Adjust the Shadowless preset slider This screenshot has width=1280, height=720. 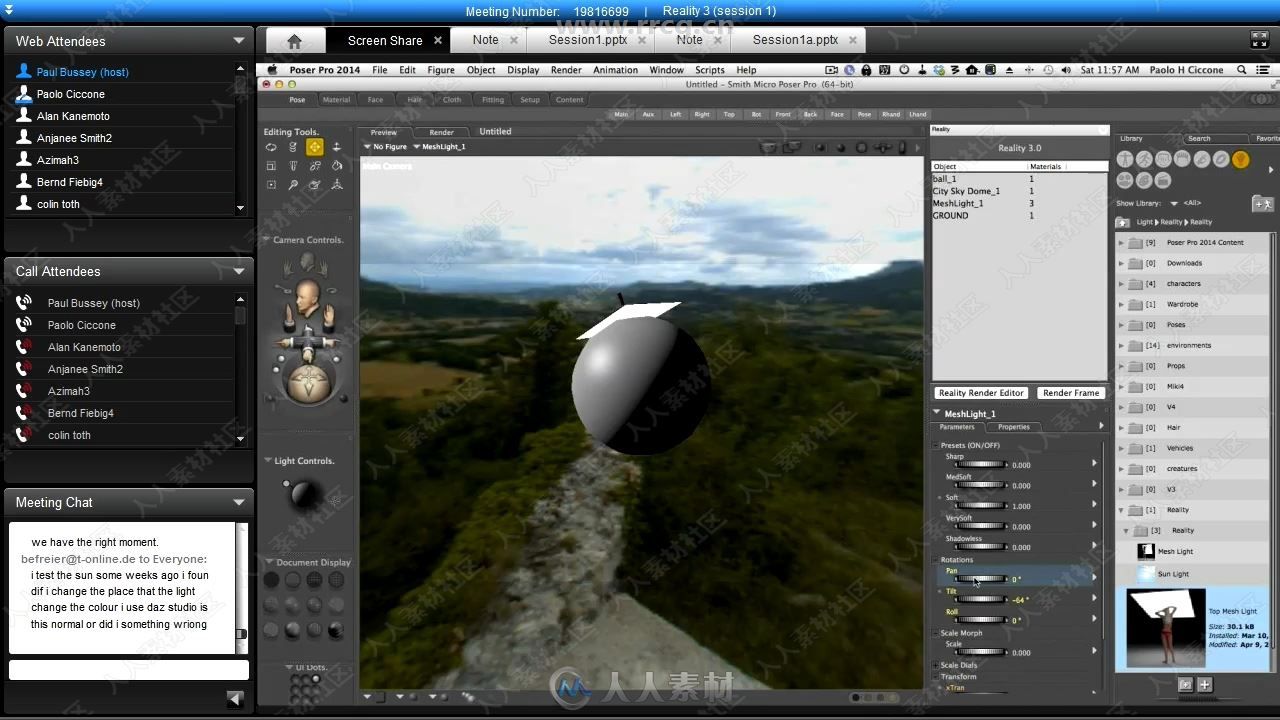pos(980,547)
